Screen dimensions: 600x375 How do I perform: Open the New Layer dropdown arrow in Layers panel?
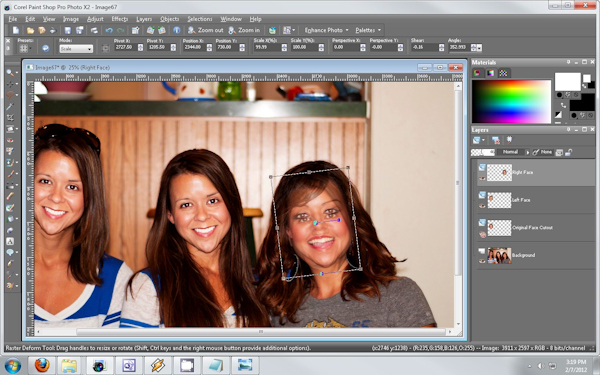[484, 140]
